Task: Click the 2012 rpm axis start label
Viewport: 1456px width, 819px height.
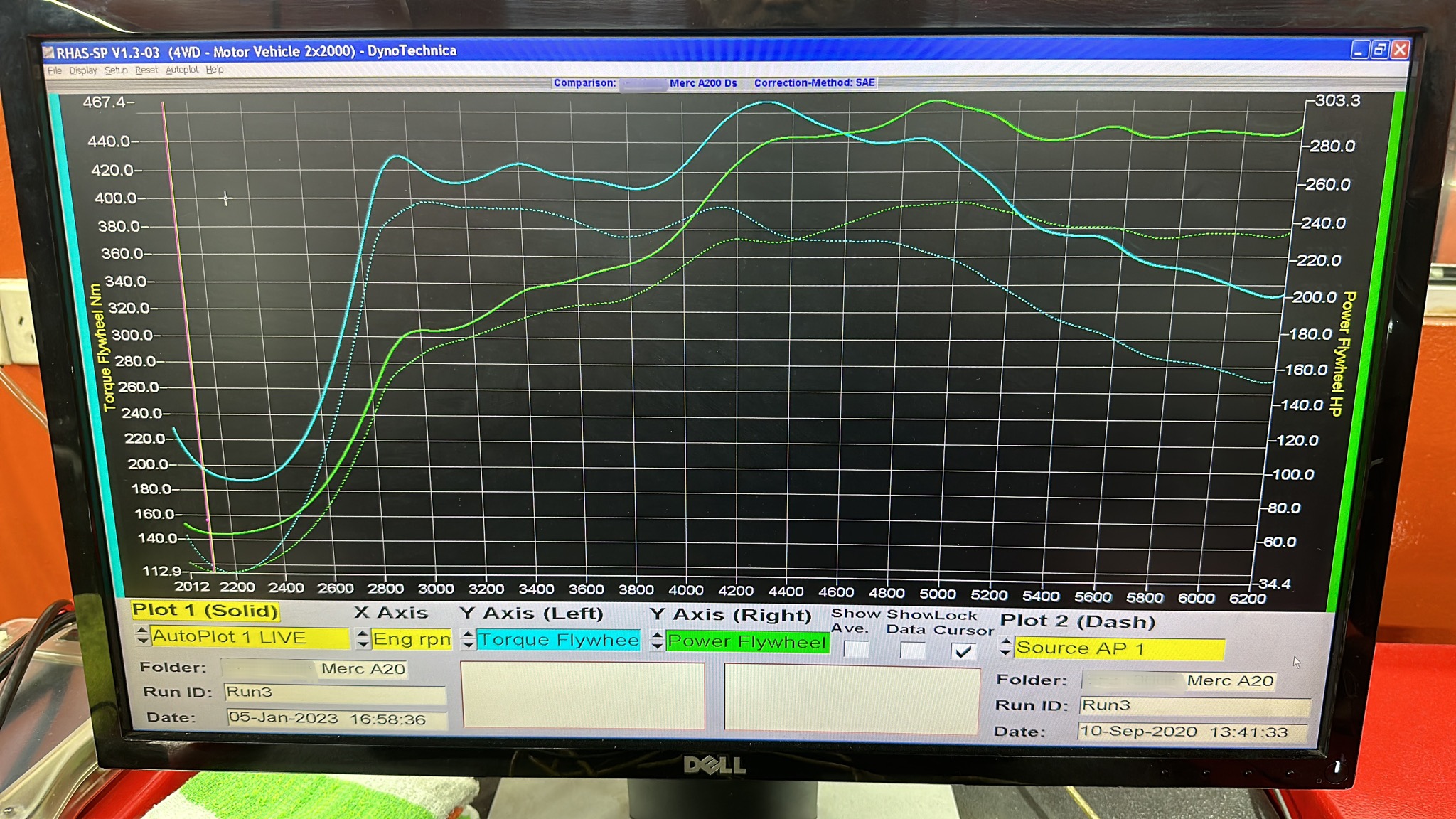Action: (x=192, y=587)
